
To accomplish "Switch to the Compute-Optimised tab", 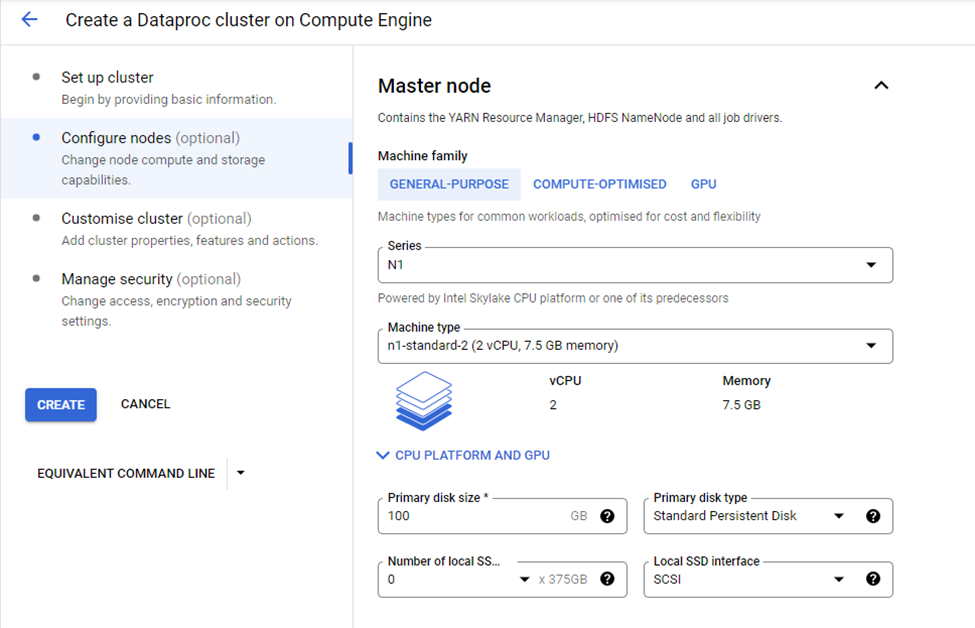I will [x=599, y=184].
